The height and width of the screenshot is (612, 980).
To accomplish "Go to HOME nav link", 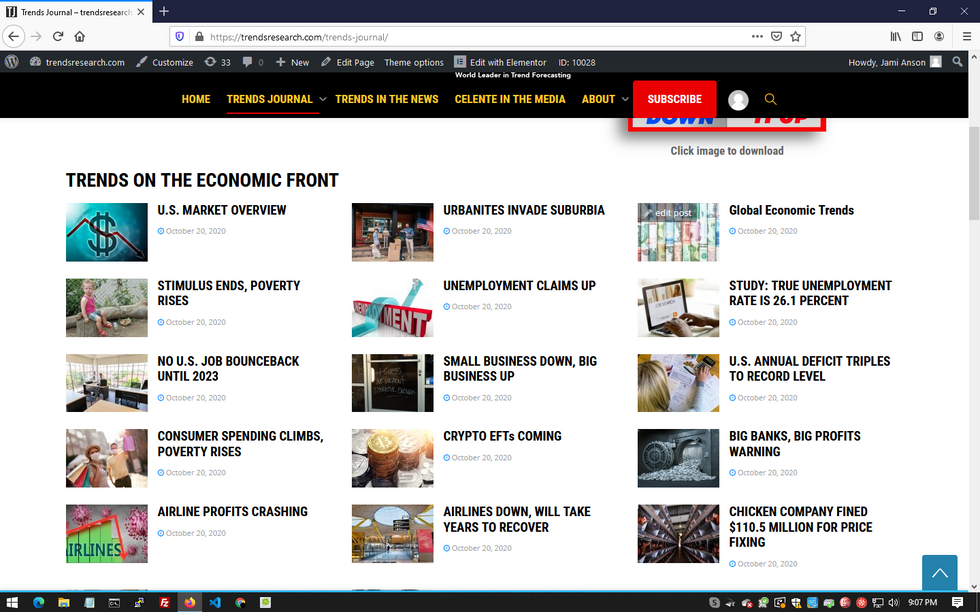I will pos(196,99).
